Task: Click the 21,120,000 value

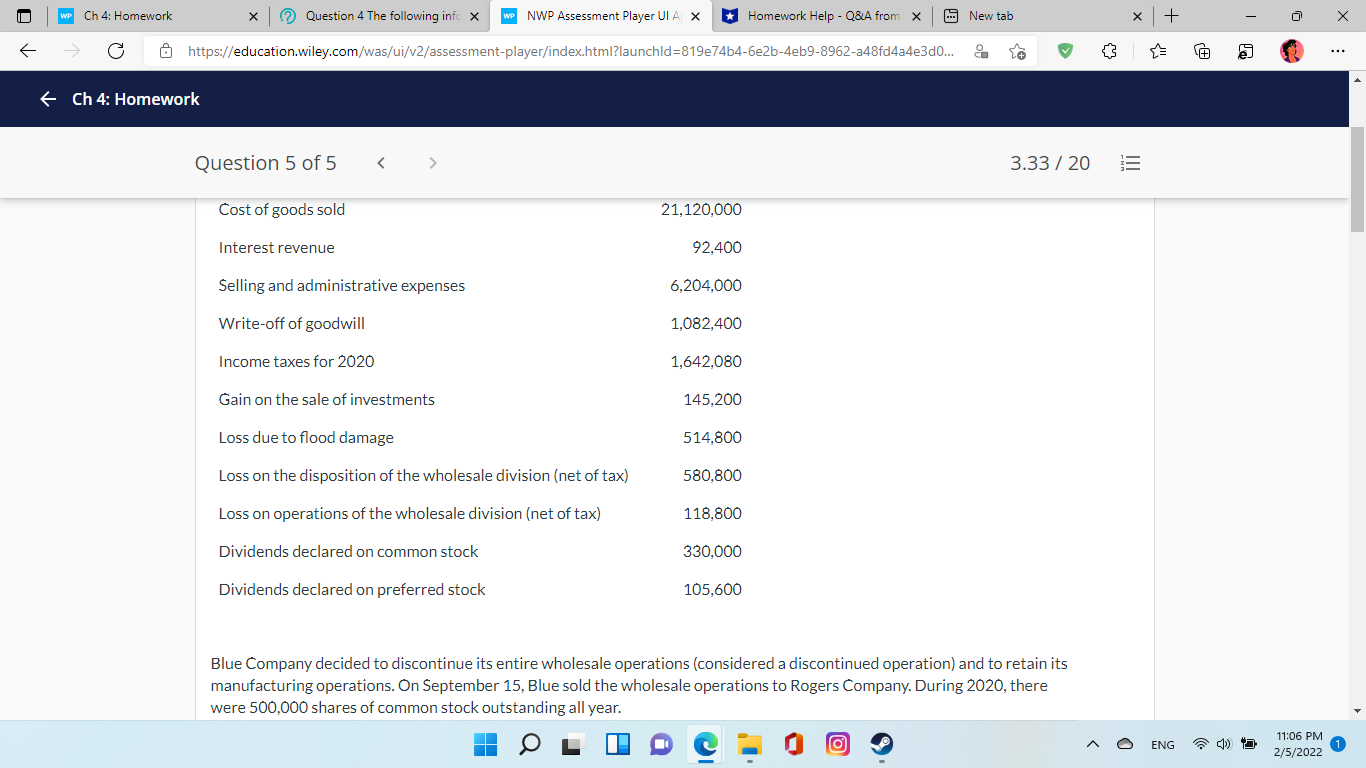Action: point(701,210)
